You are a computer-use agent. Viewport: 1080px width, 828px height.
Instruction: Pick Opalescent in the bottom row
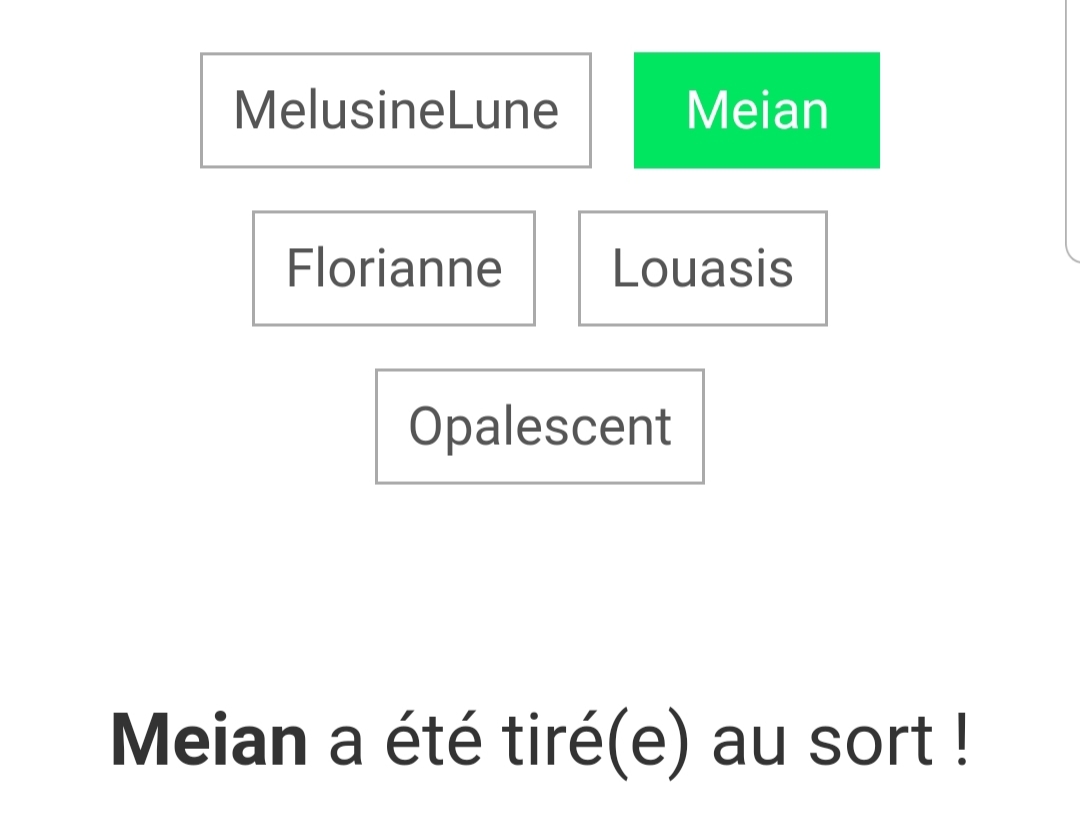(x=540, y=426)
